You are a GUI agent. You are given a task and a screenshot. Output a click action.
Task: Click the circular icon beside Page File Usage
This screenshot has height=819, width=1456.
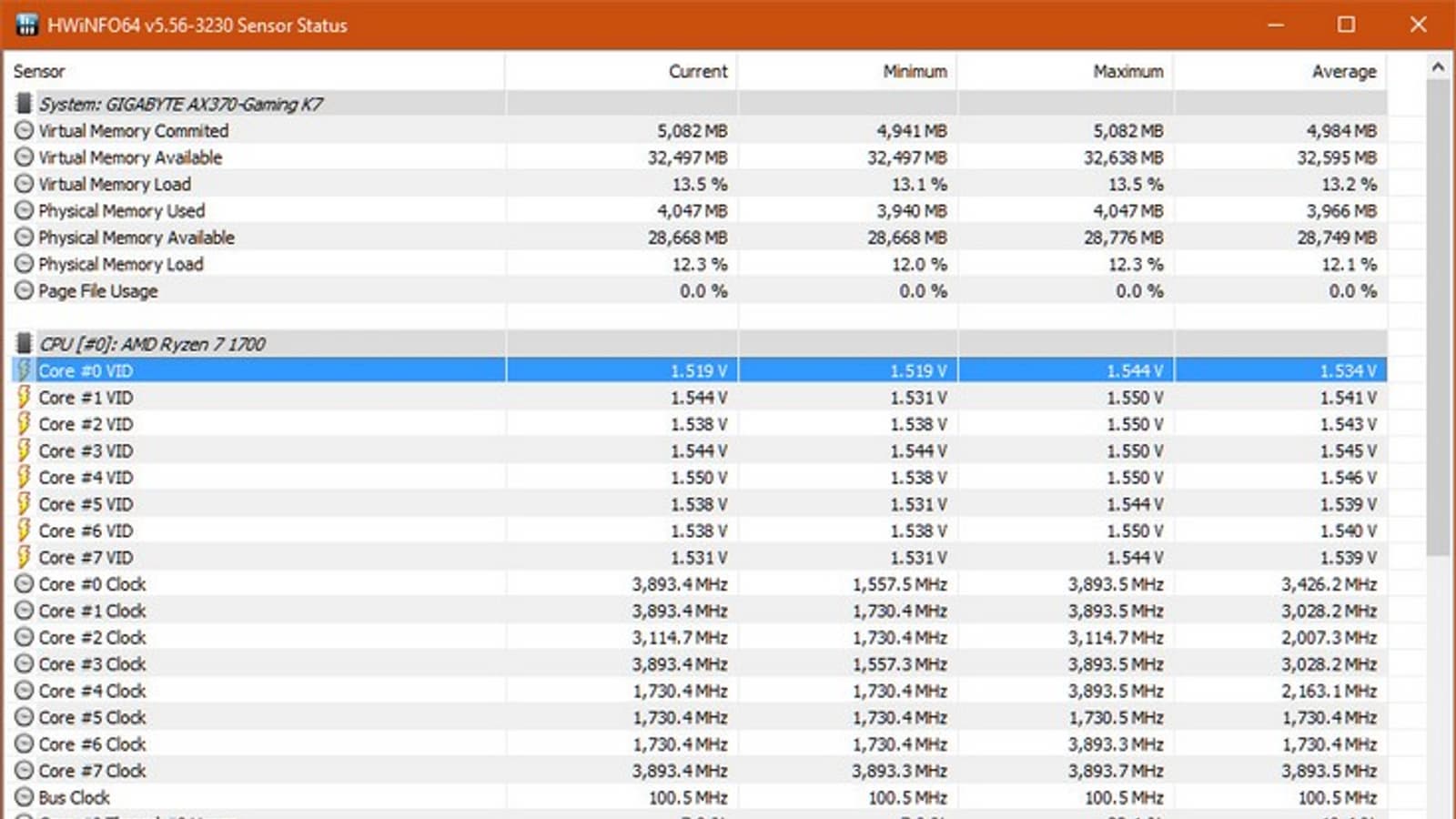[x=25, y=291]
